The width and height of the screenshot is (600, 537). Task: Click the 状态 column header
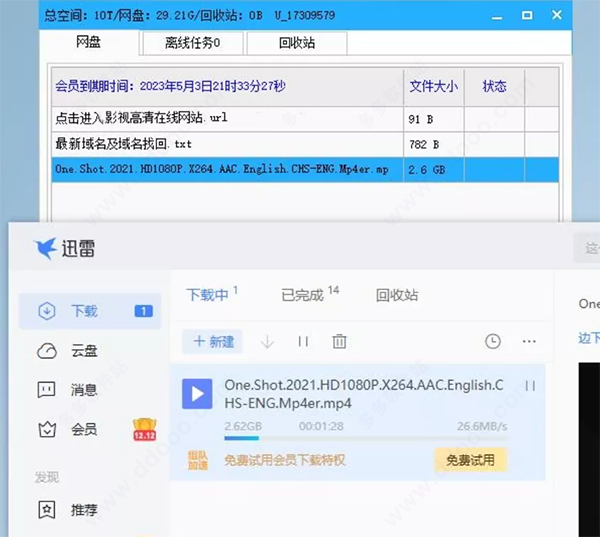494,87
